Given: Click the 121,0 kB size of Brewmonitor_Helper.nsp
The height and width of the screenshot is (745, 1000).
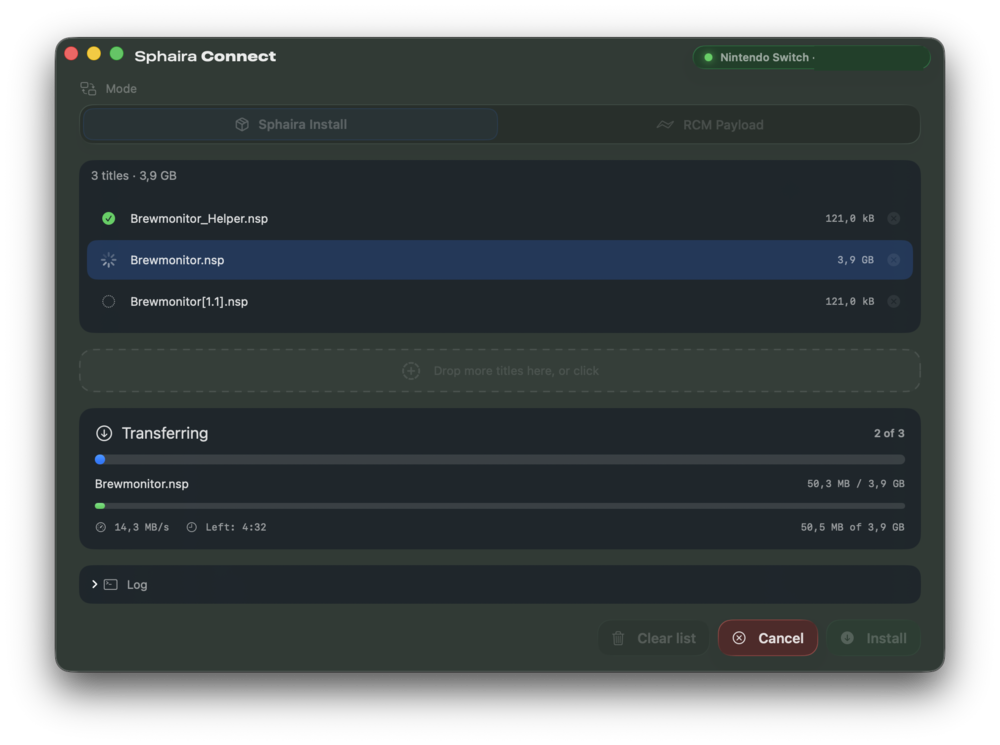Looking at the screenshot, I should pyautogui.click(x=849, y=219).
